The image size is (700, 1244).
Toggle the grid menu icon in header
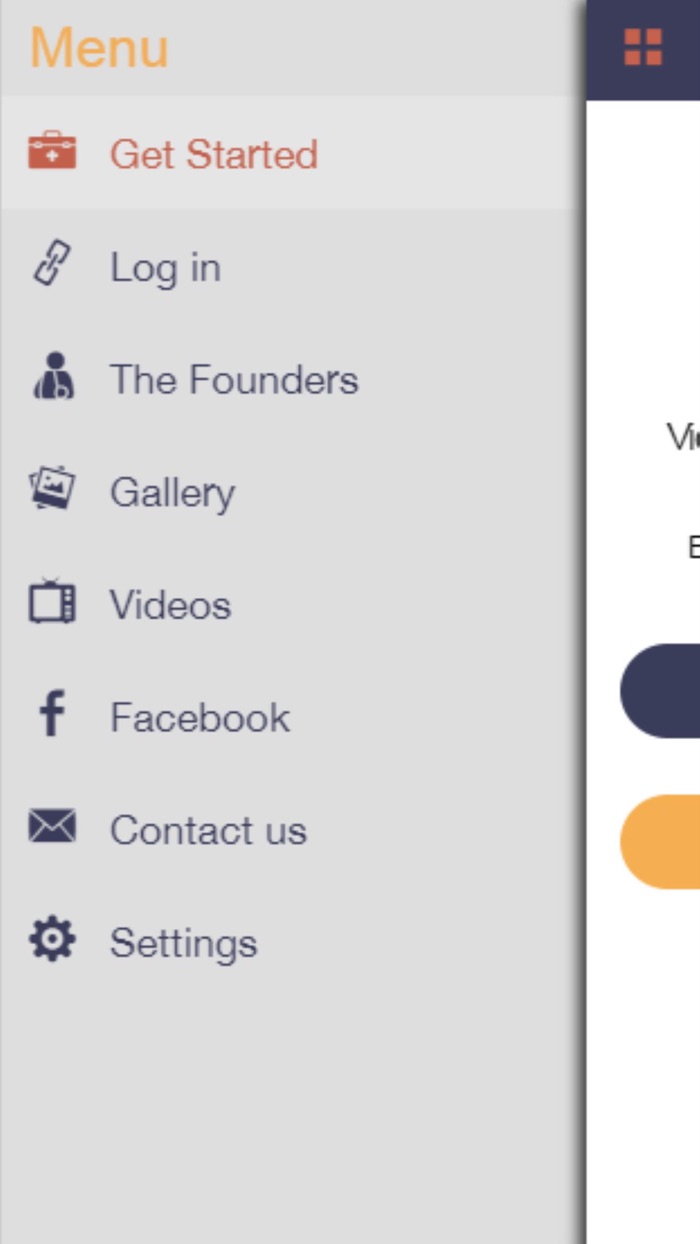point(643,47)
